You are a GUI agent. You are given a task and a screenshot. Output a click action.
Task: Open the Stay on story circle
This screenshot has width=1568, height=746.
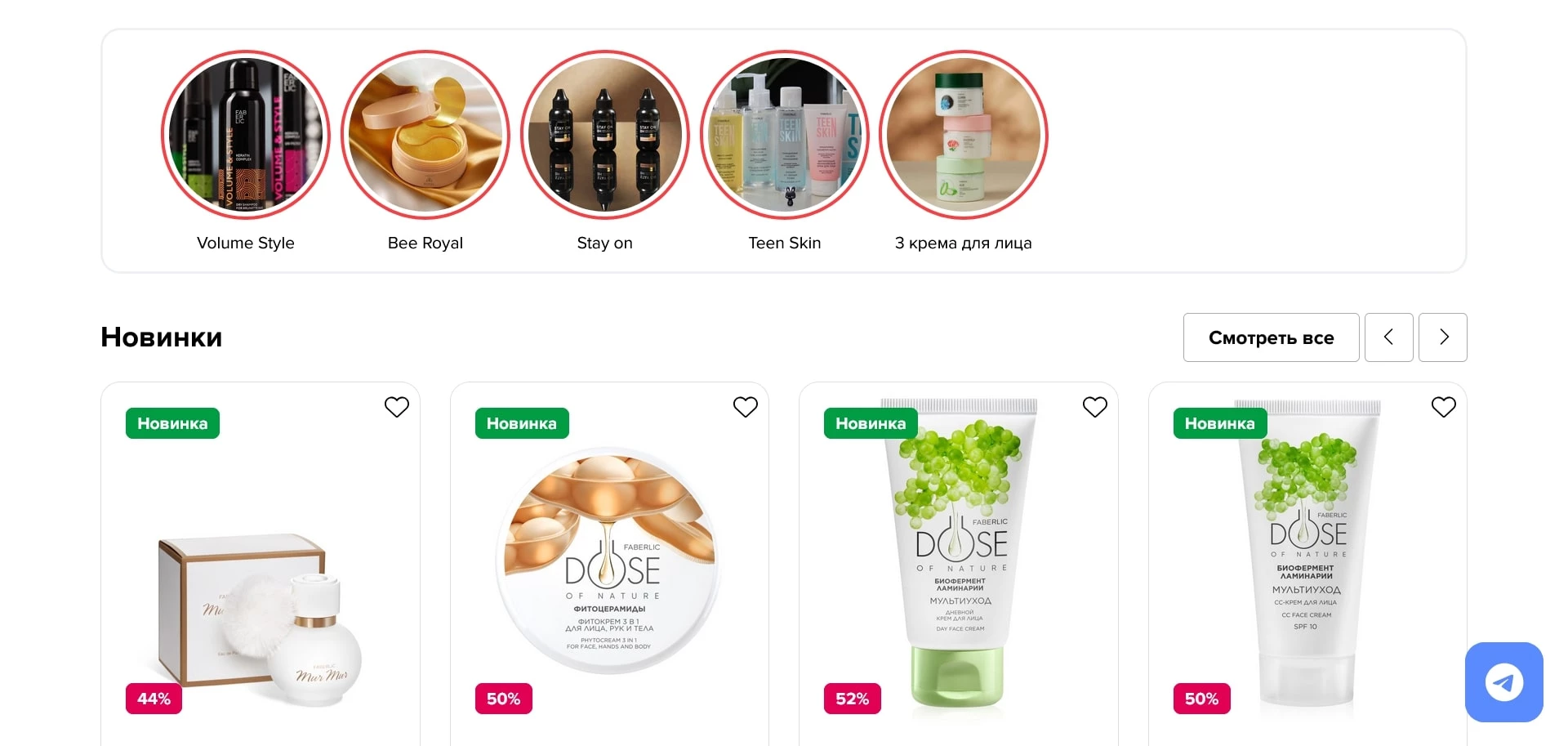(605, 135)
